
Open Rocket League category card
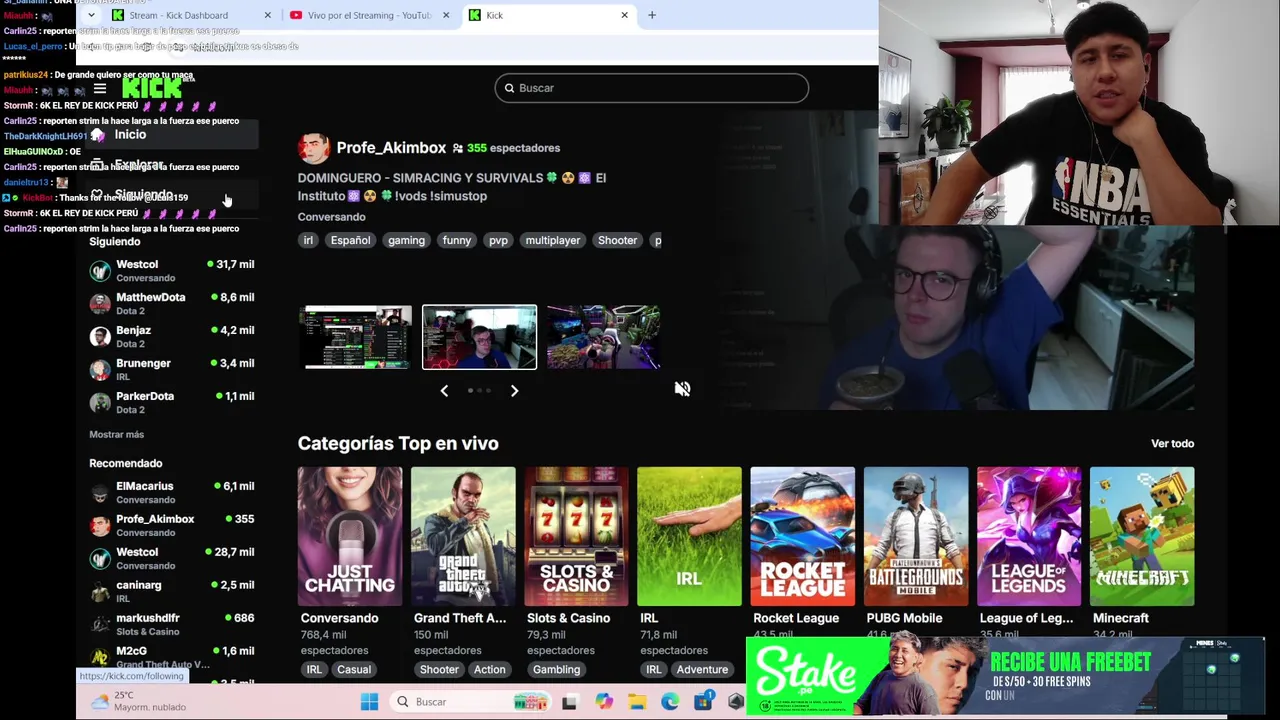[x=803, y=536]
